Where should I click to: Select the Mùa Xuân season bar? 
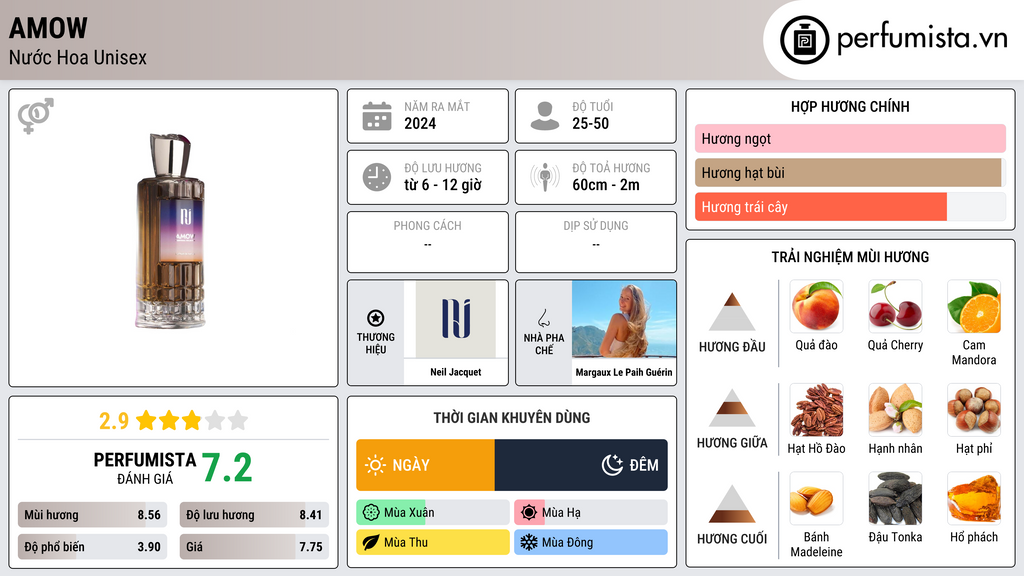tap(433, 512)
